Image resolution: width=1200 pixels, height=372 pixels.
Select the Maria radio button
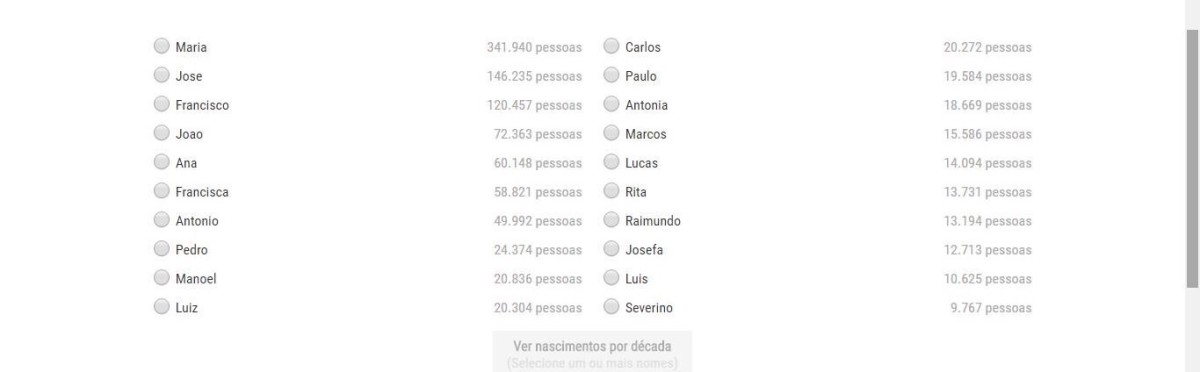pyautogui.click(x=161, y=46)
